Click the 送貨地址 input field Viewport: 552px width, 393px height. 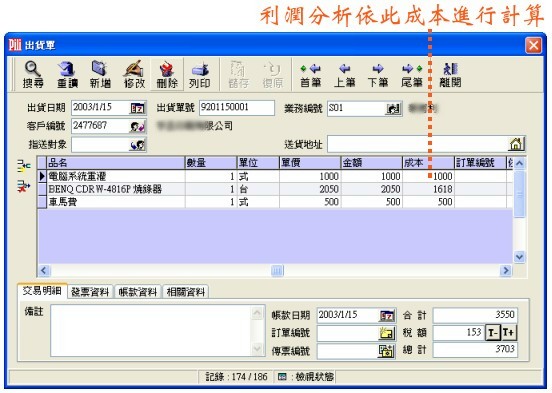[x=418, y=144]
